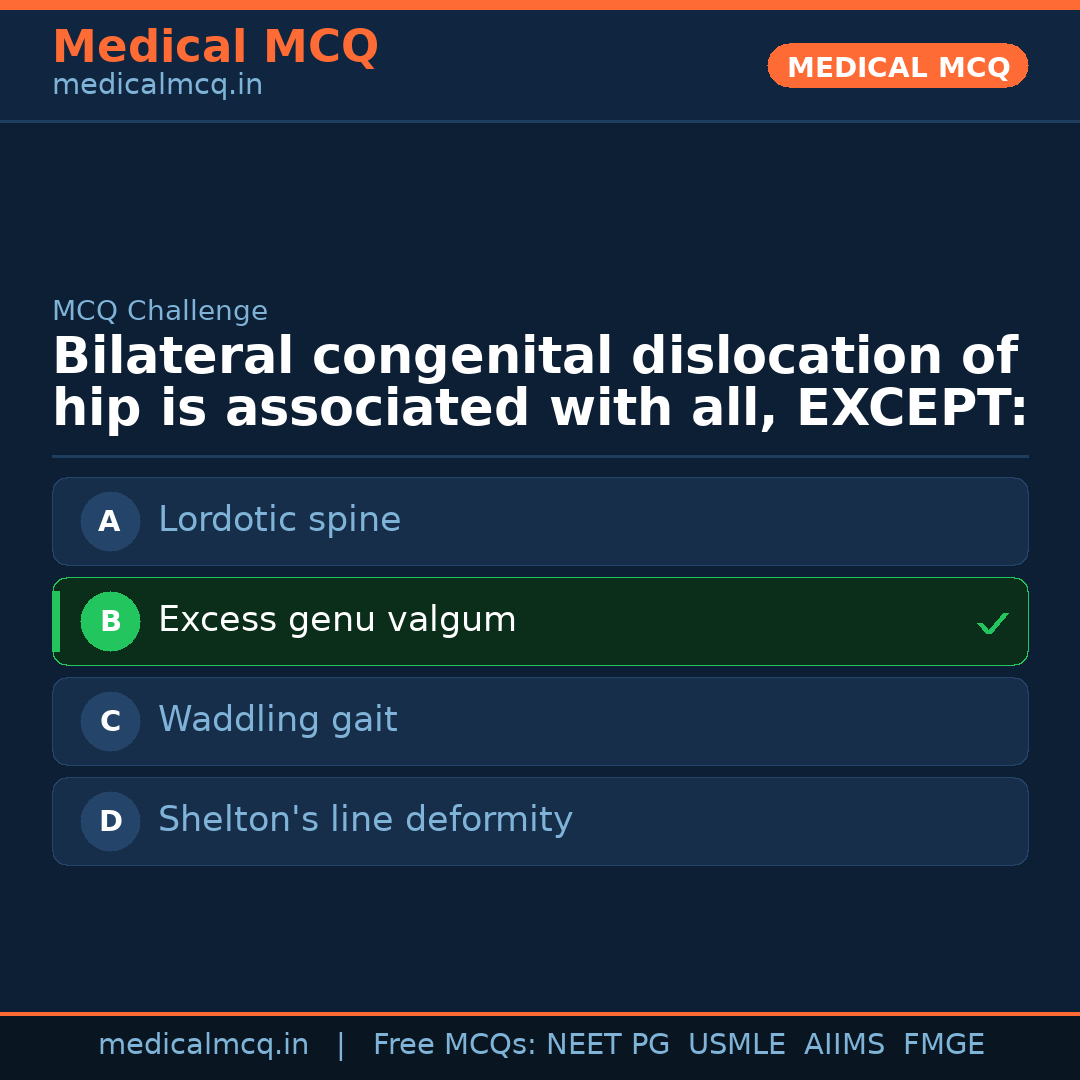Select the letter C option circle

110,721
